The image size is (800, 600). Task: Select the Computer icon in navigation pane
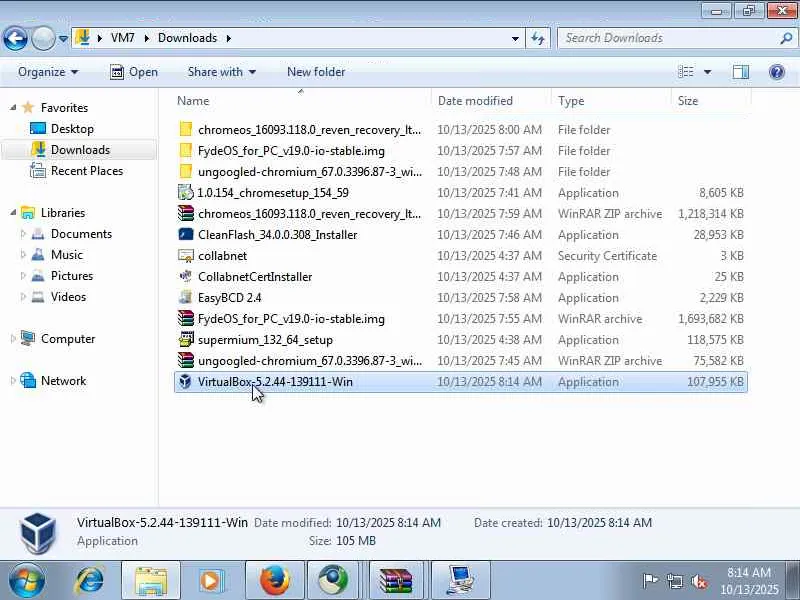pos(28,338)
